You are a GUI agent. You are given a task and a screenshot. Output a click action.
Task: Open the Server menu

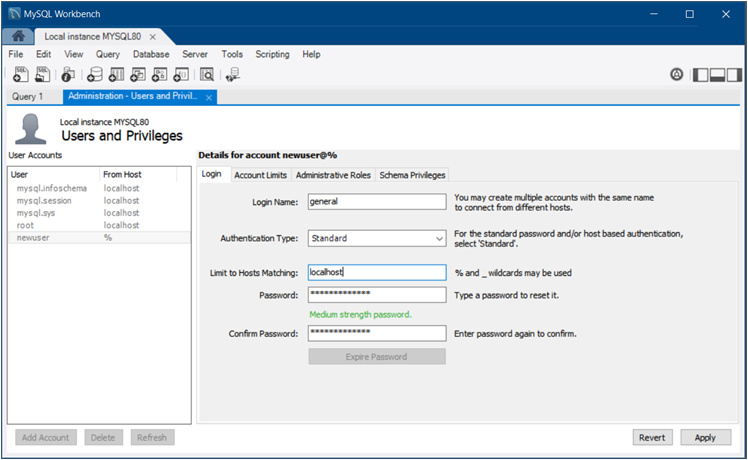click(x=195, y=54)
